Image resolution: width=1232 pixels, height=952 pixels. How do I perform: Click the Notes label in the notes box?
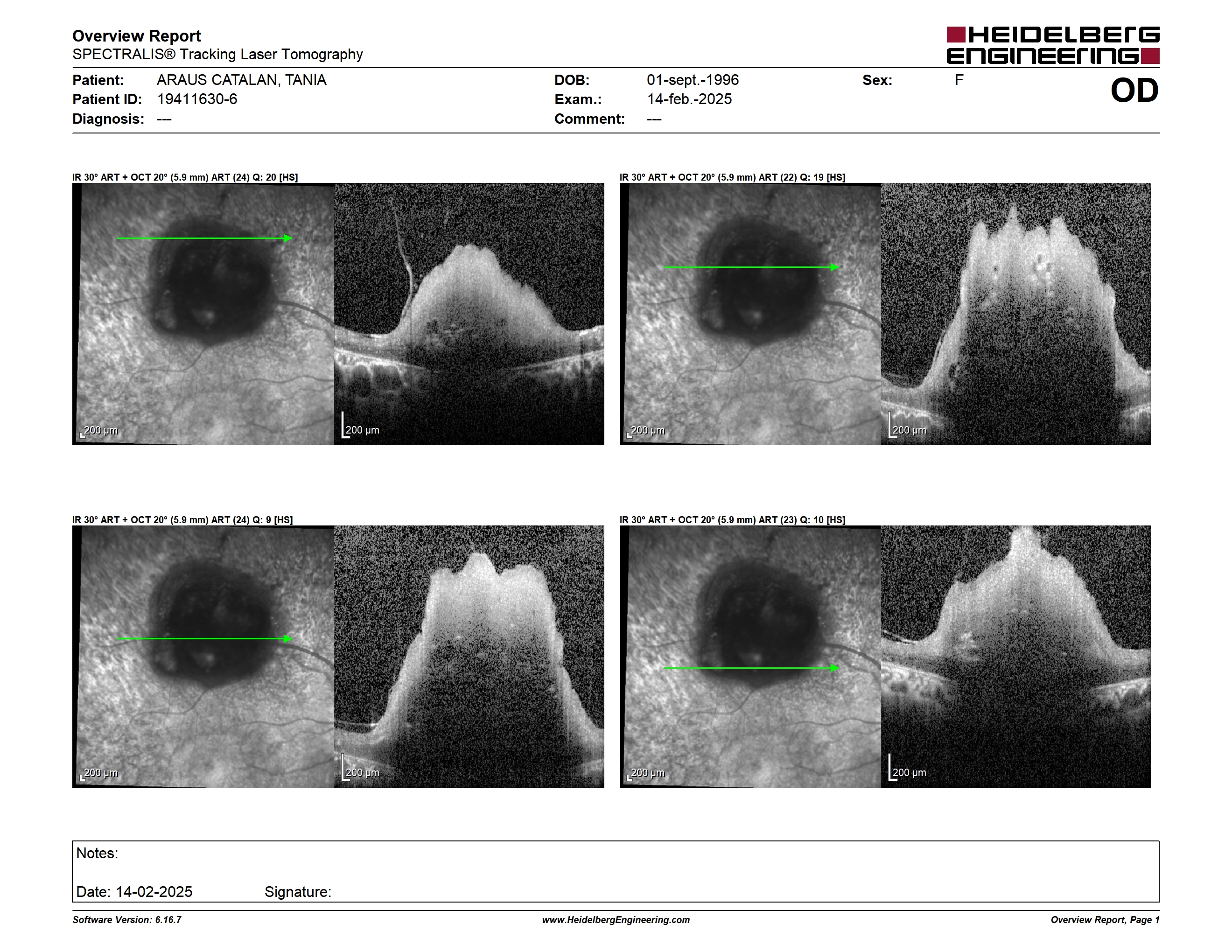pyautogui.click(x=97, y=854)
